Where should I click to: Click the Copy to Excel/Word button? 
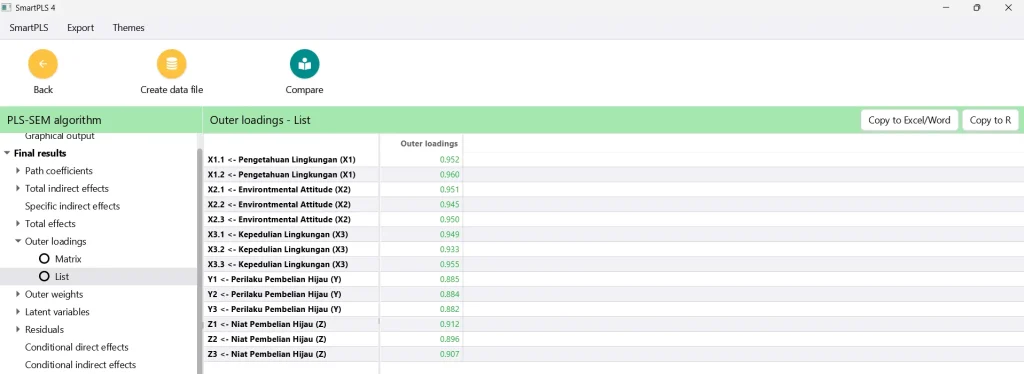pyautogui.click(x=910, y=120)
